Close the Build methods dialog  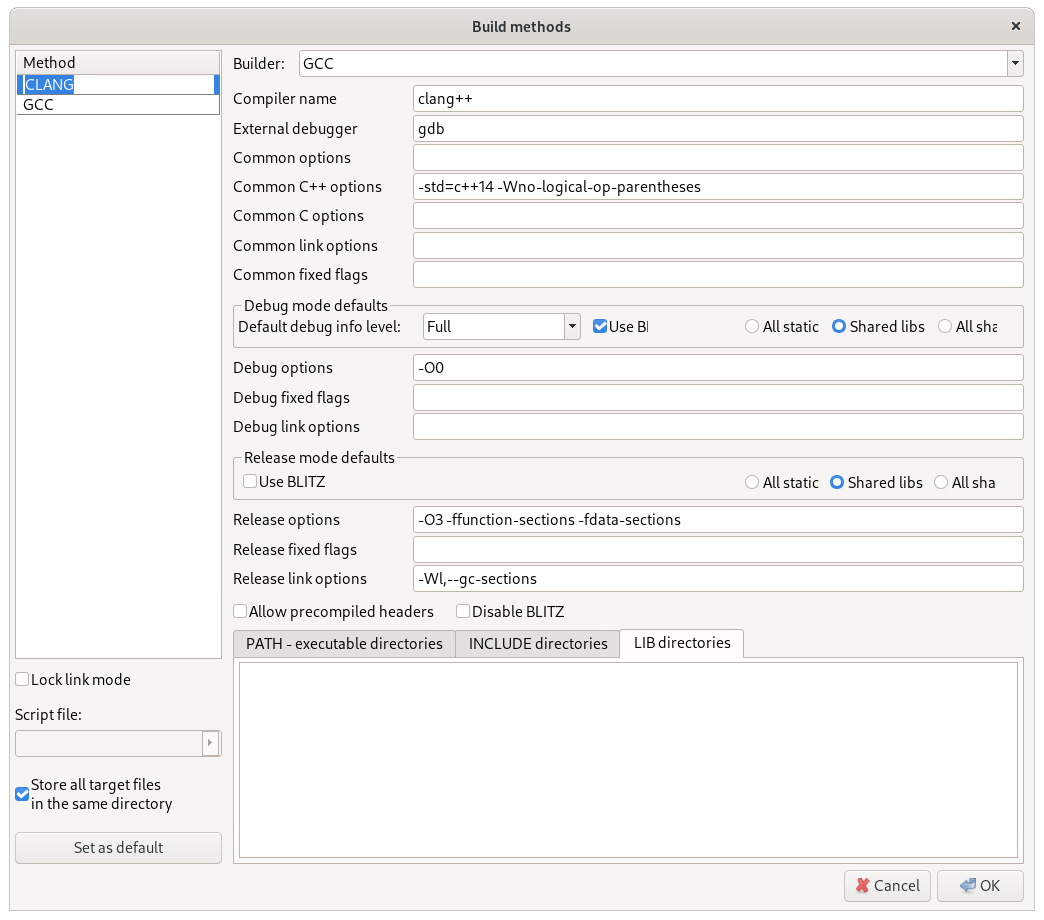(x=1016, y=27)
